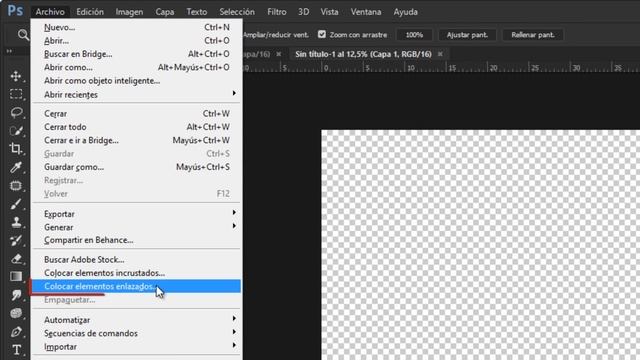The width and height of the screenshot is (640, 360).
Task: Open the Ventana menu
Action: pos(366,12)
